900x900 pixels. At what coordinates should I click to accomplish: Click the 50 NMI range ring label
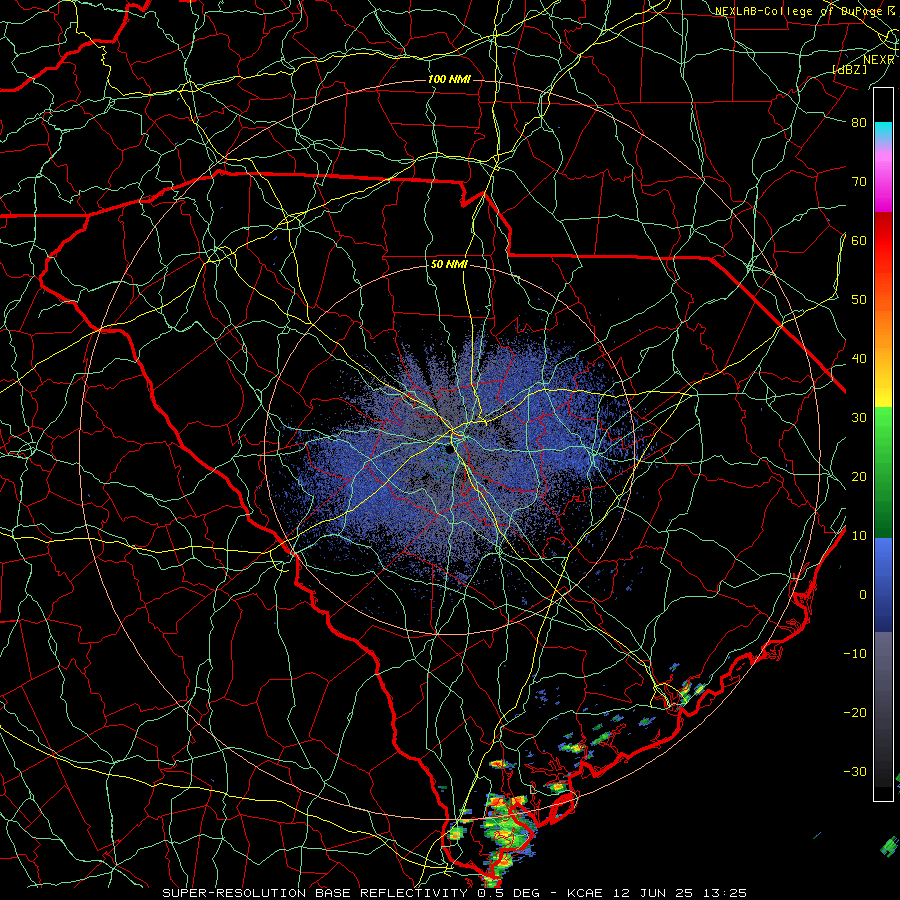[449, 265]
